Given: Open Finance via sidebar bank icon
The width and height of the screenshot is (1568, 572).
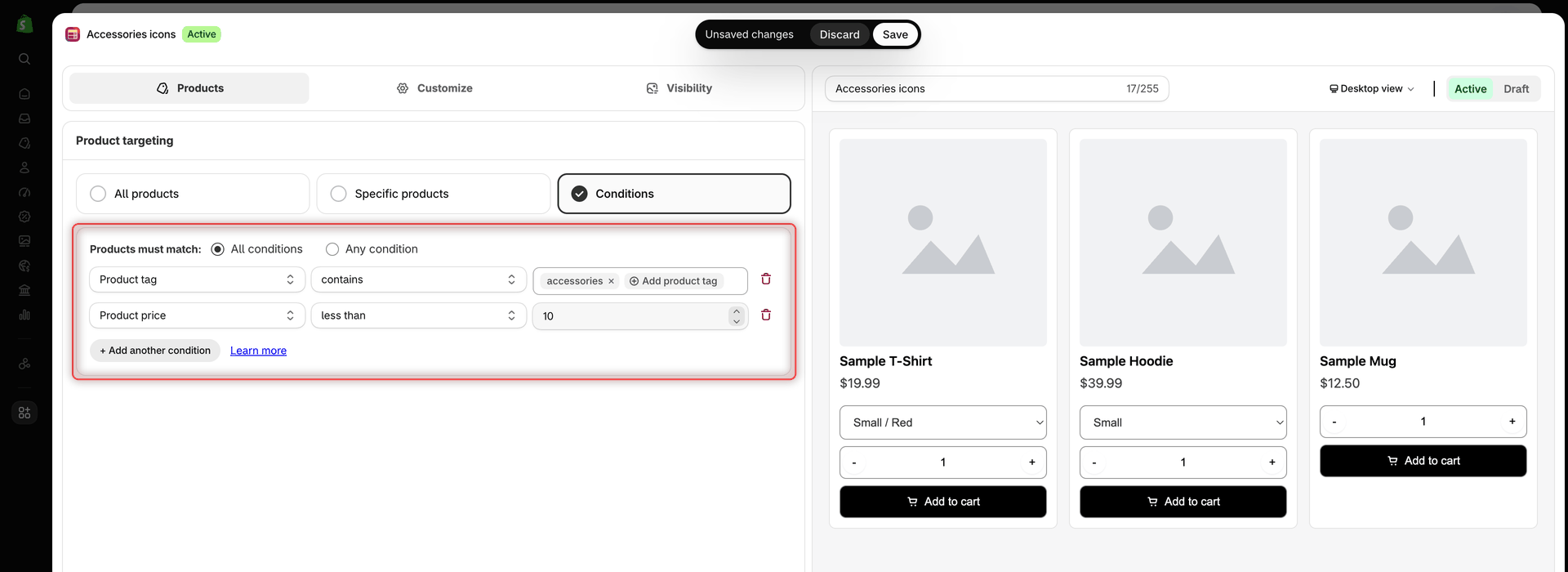Looking at the screenshot, I should 24,290.
